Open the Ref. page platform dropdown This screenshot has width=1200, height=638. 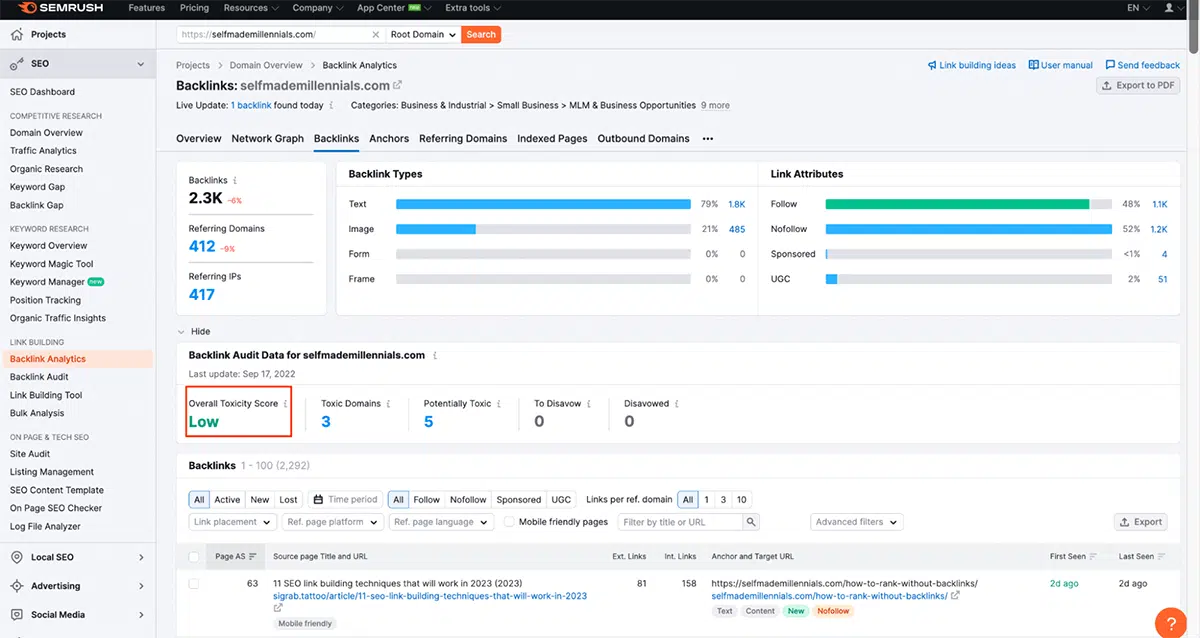(x=332, y=522)
